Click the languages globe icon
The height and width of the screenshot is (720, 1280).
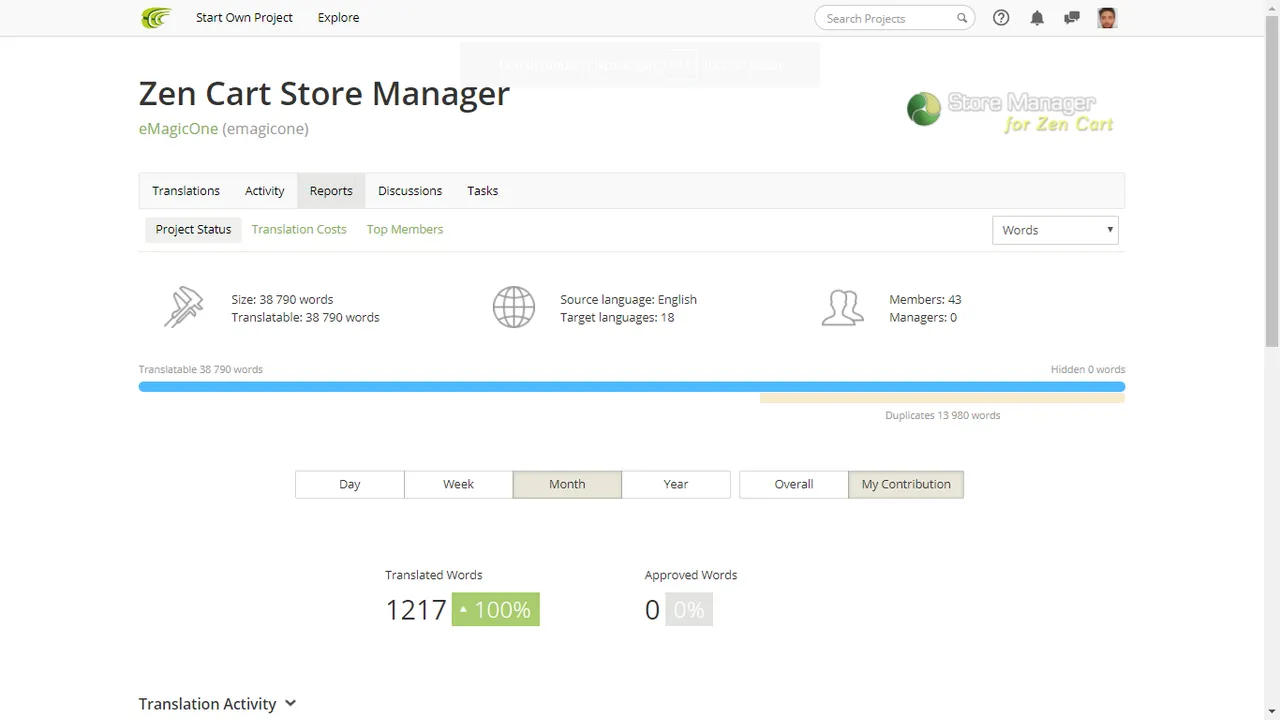pyautogui.click(x=514, y=307)
